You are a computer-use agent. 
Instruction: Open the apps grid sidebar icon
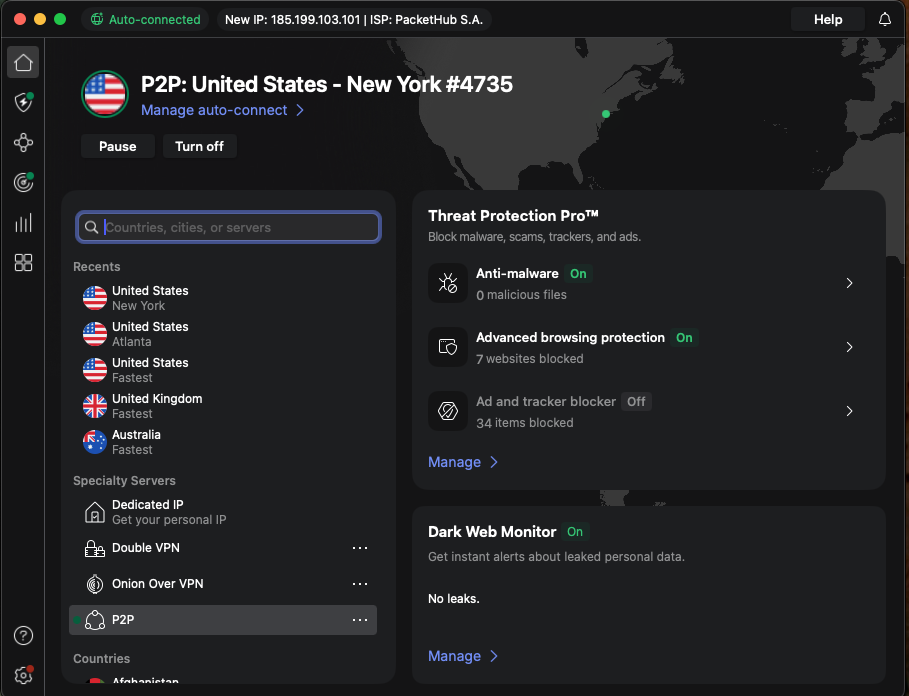23,263
